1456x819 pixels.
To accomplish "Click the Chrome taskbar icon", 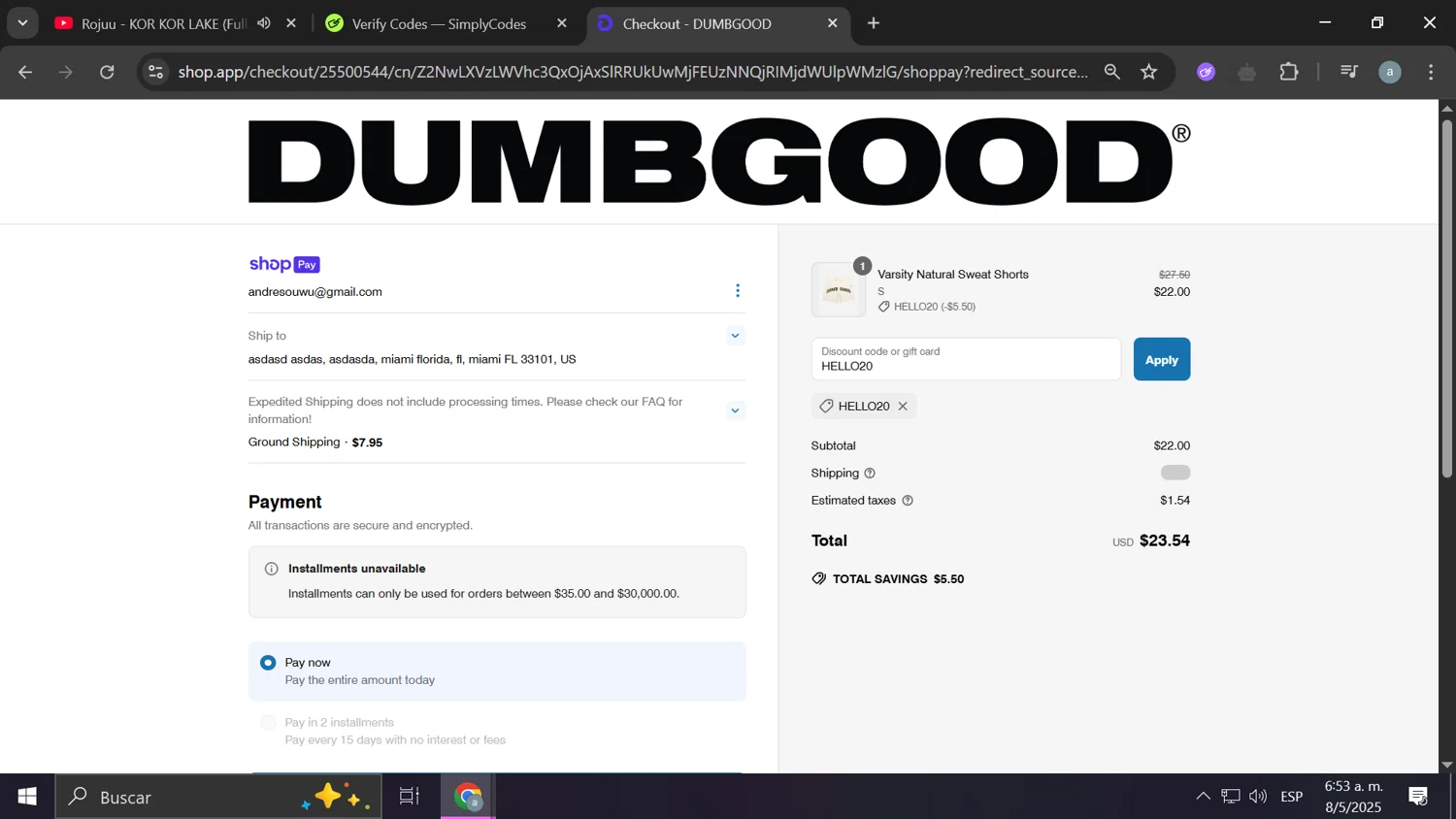I will pos(468,797).
